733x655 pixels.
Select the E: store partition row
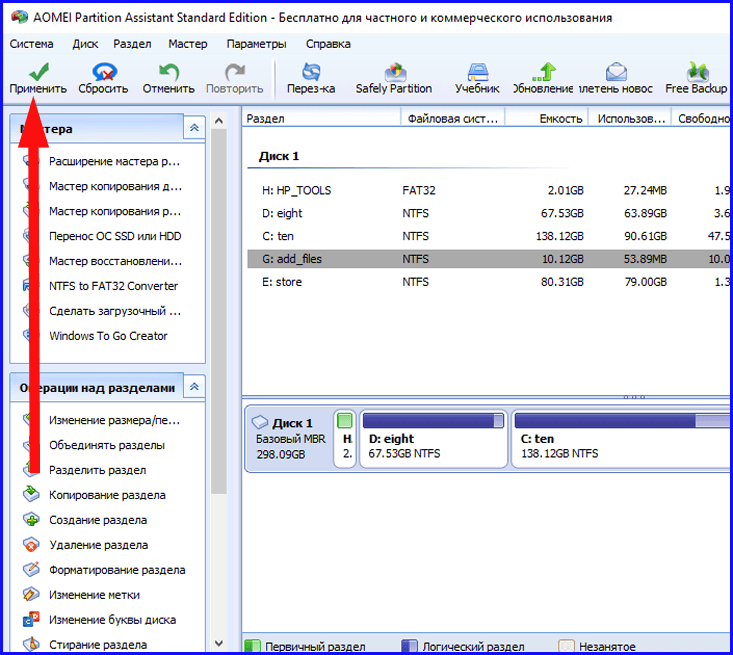pyautogui.click(x=489, y=282)
